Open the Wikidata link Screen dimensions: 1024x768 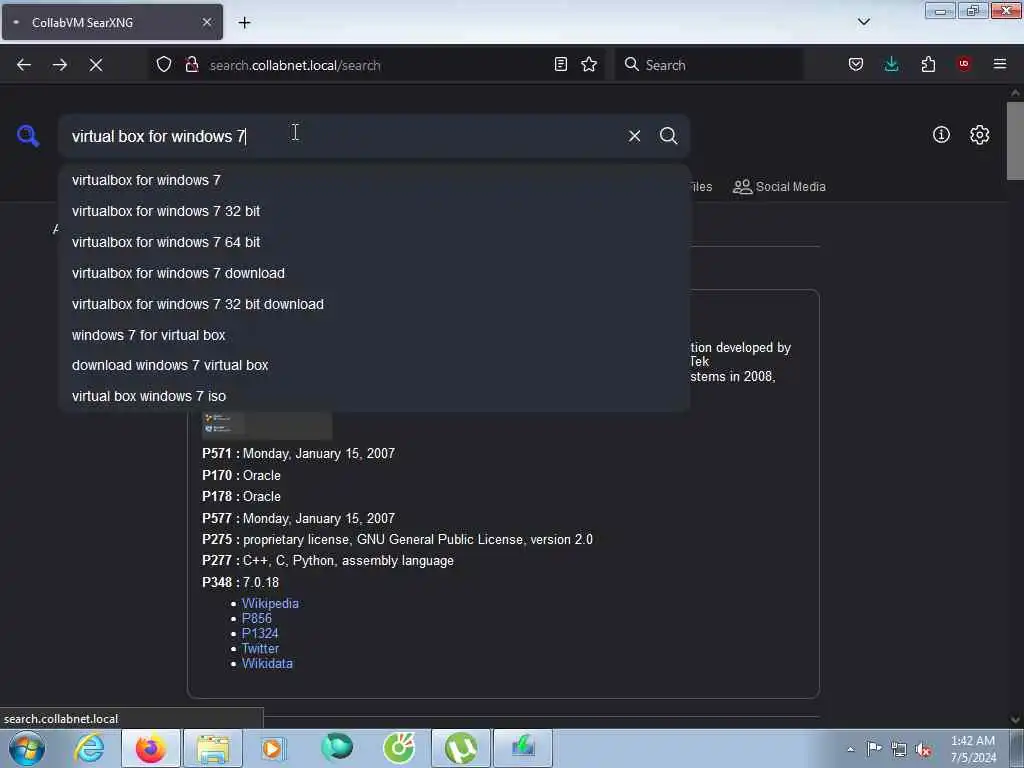pos(267,664)
